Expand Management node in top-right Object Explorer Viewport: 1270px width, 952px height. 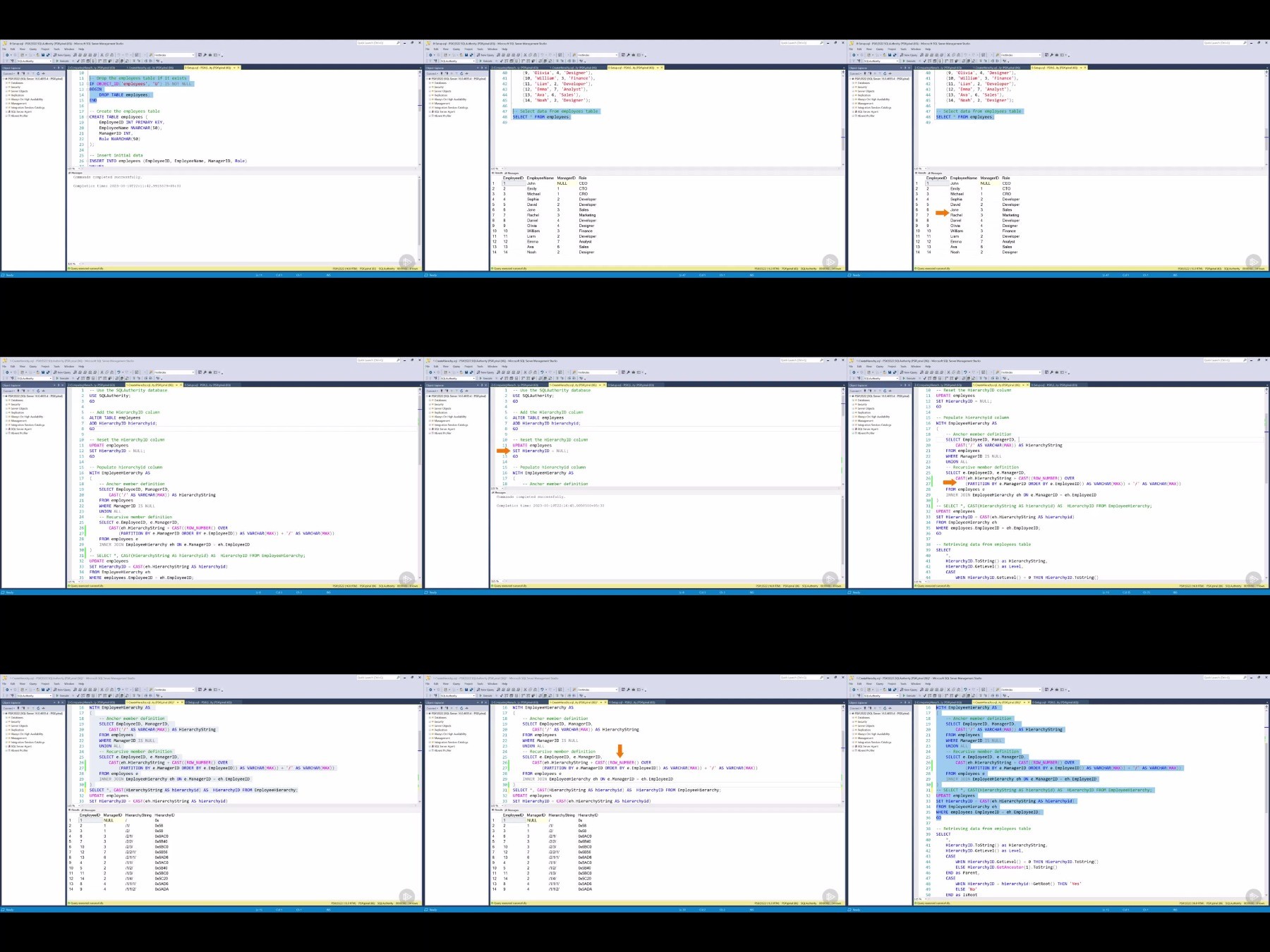point(853,103)
